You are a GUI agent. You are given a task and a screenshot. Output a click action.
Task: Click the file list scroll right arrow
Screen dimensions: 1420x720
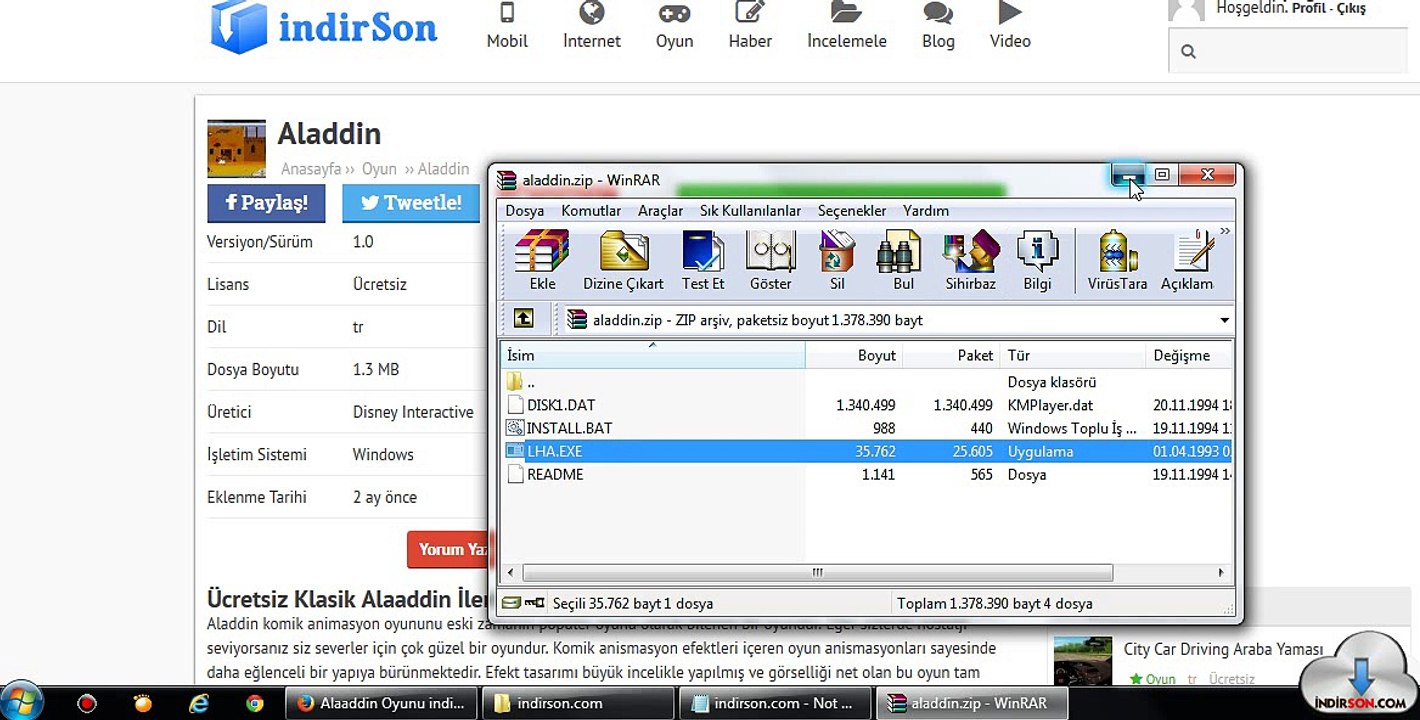1221,573
